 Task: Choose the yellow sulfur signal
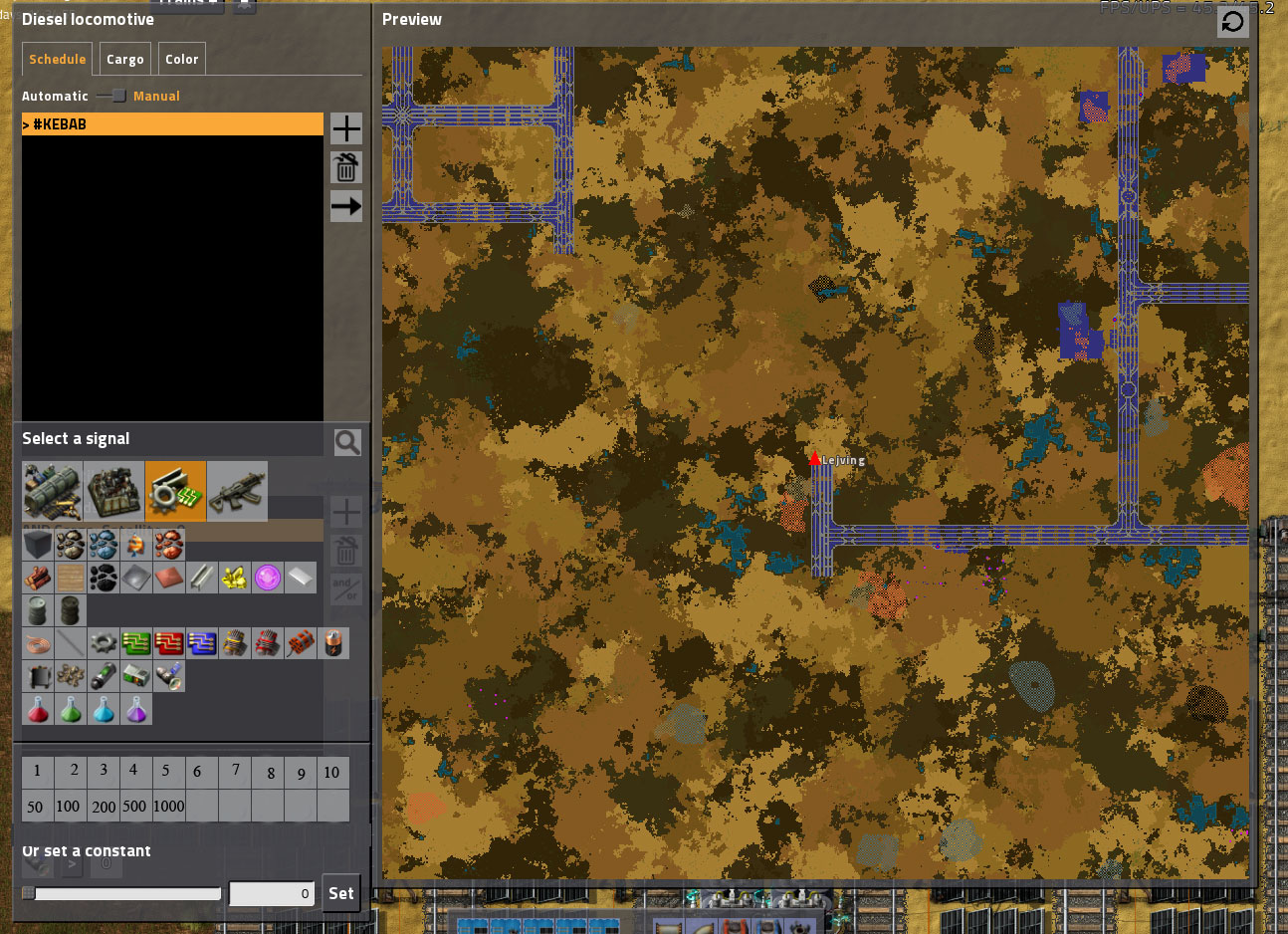(235, 578)
